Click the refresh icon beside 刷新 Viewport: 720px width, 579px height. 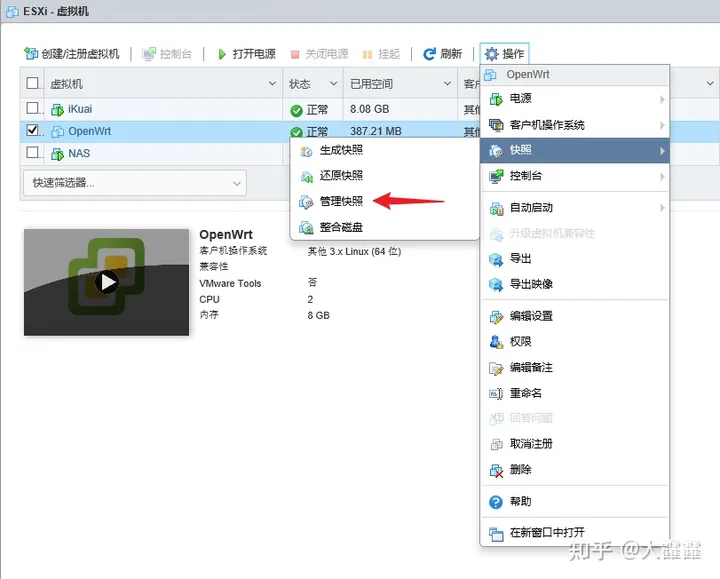[429, 54]
